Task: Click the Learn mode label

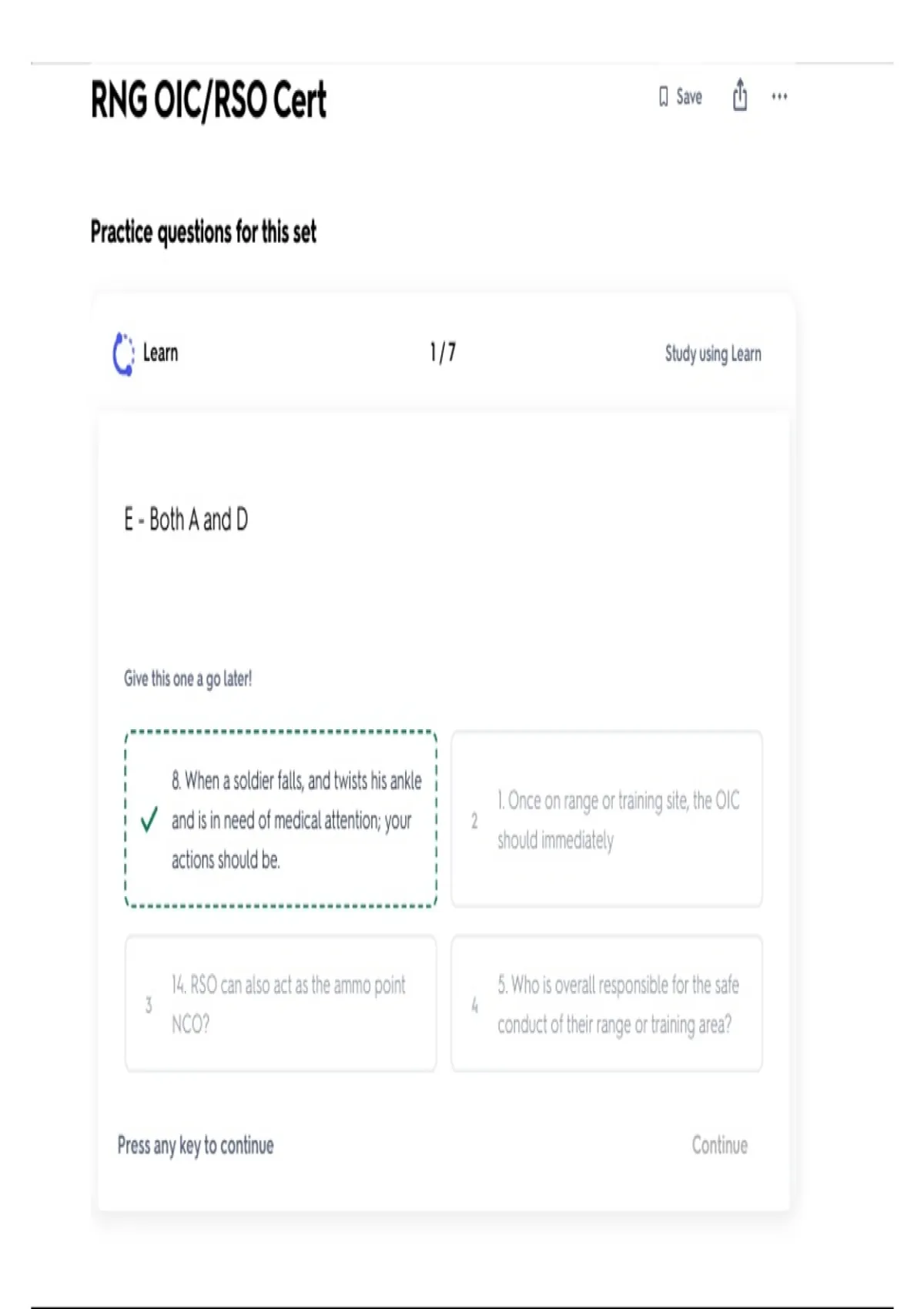Action: click(160, 353)
